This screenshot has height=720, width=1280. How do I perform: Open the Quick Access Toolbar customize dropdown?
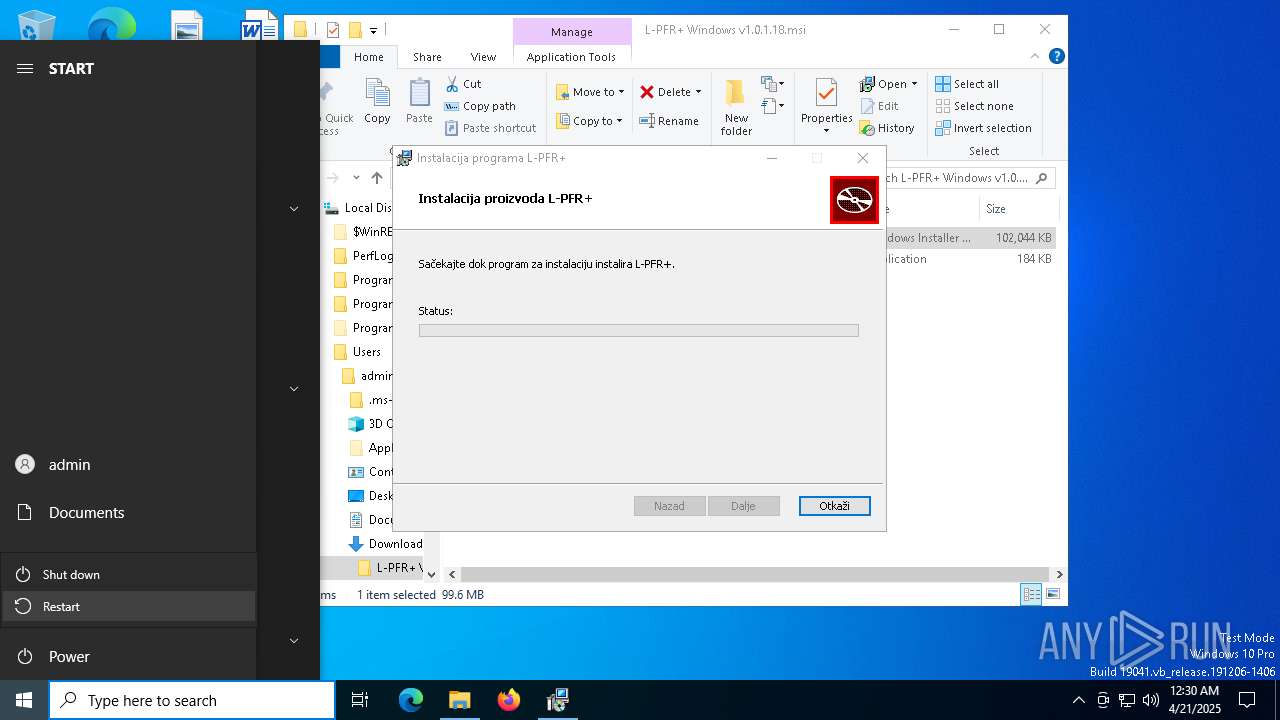[x=374, y=30]
